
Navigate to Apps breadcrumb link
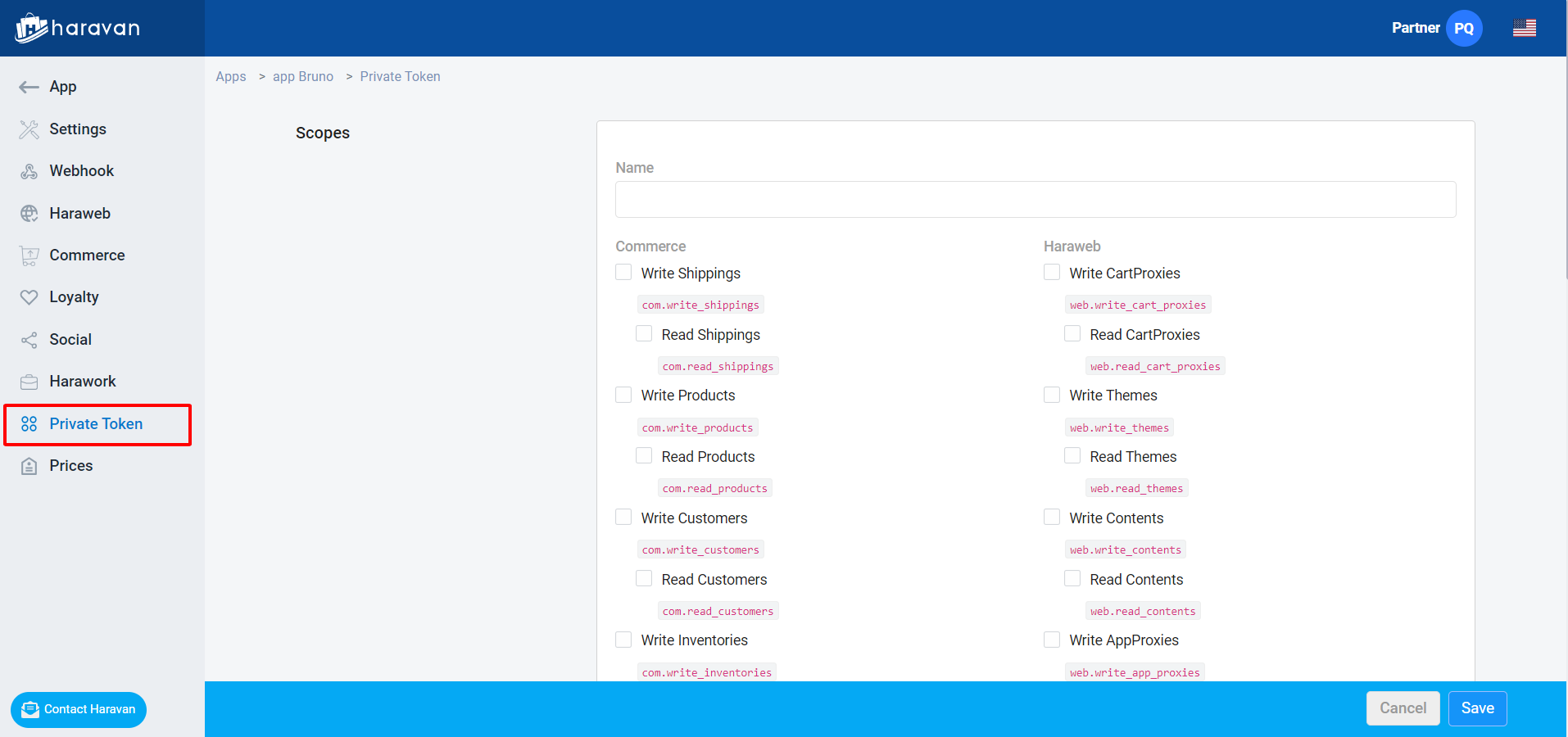pyautogui.click(x=230, y=76)
